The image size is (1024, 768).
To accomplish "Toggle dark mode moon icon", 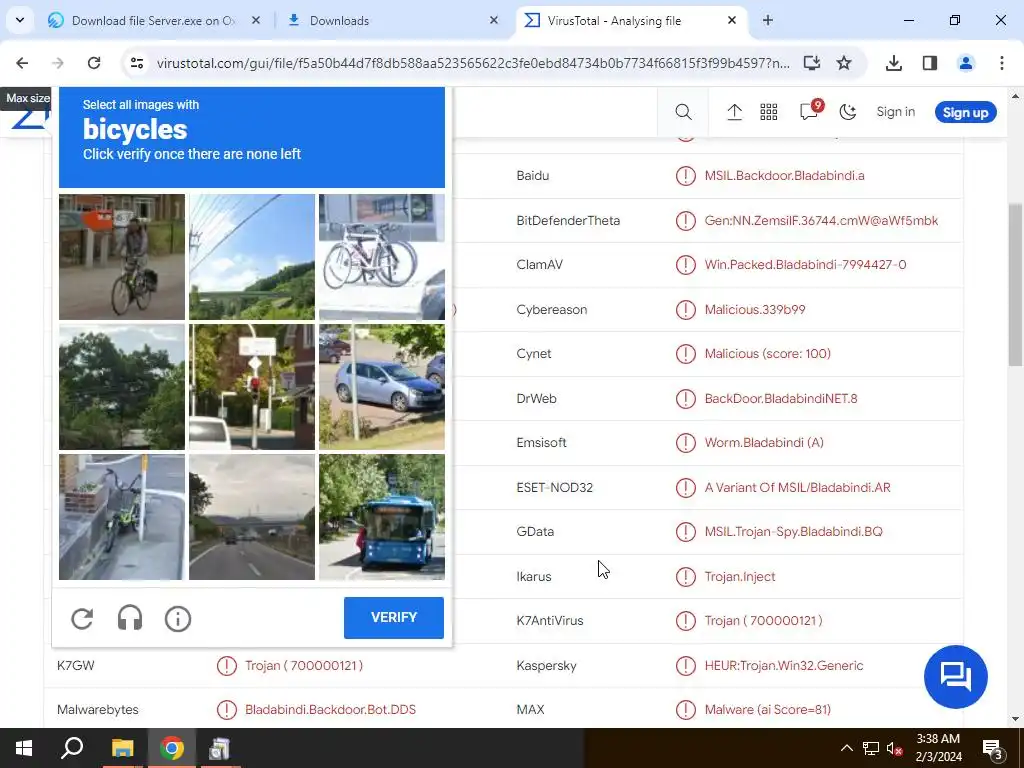I will [x=848, y=112].
